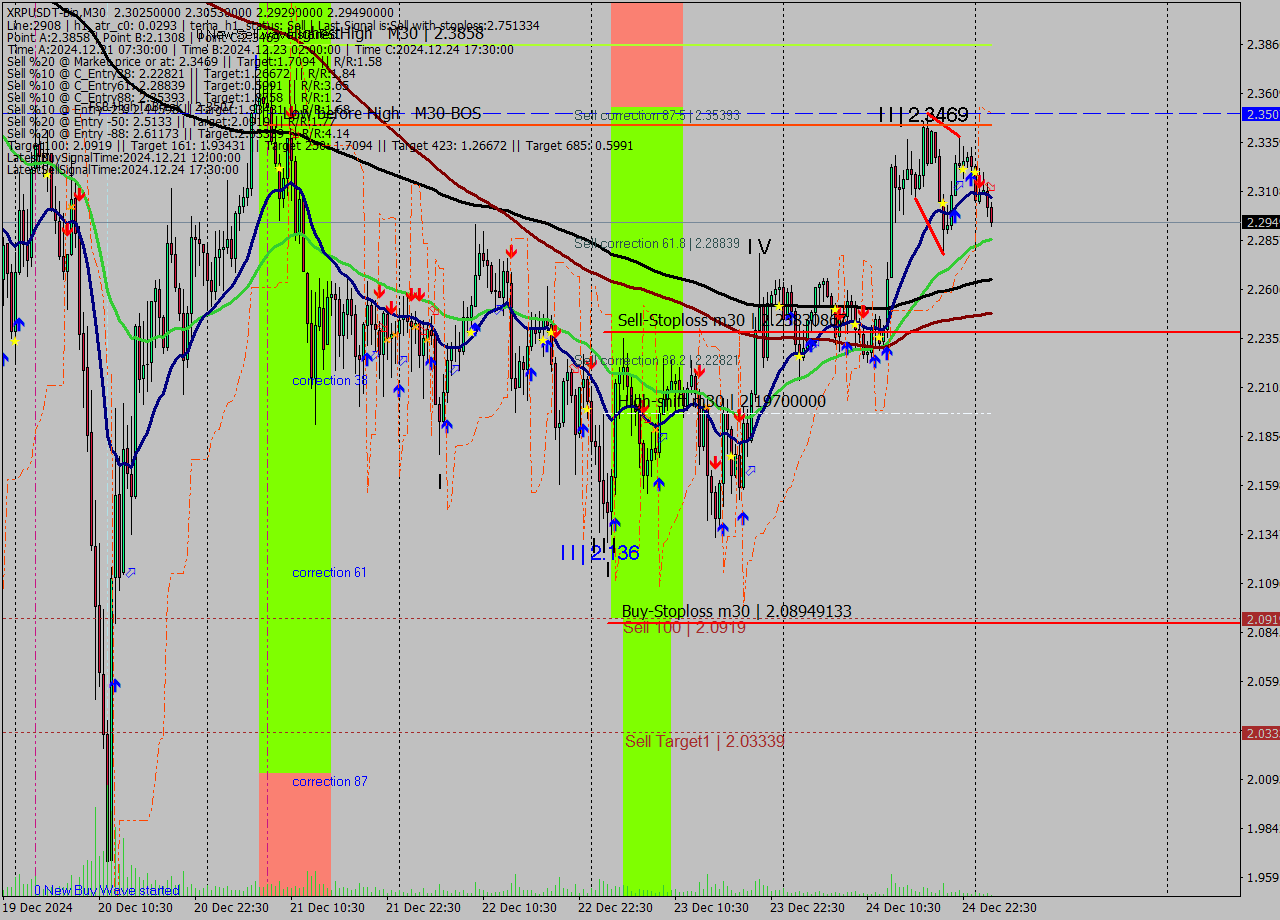
Task: Click the '20 Dec 10:30' time axis label
Action: point(136,908)
